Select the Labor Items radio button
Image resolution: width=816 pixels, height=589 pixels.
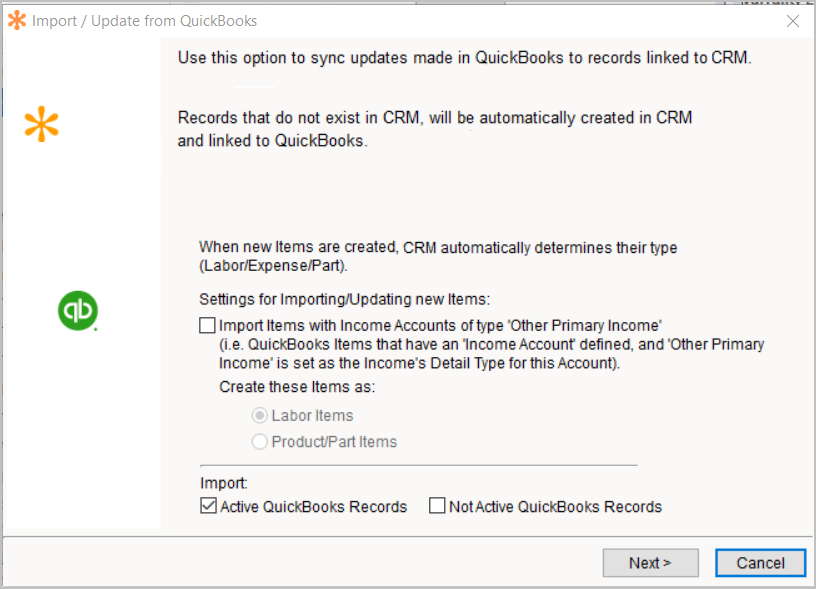point(260,415)
